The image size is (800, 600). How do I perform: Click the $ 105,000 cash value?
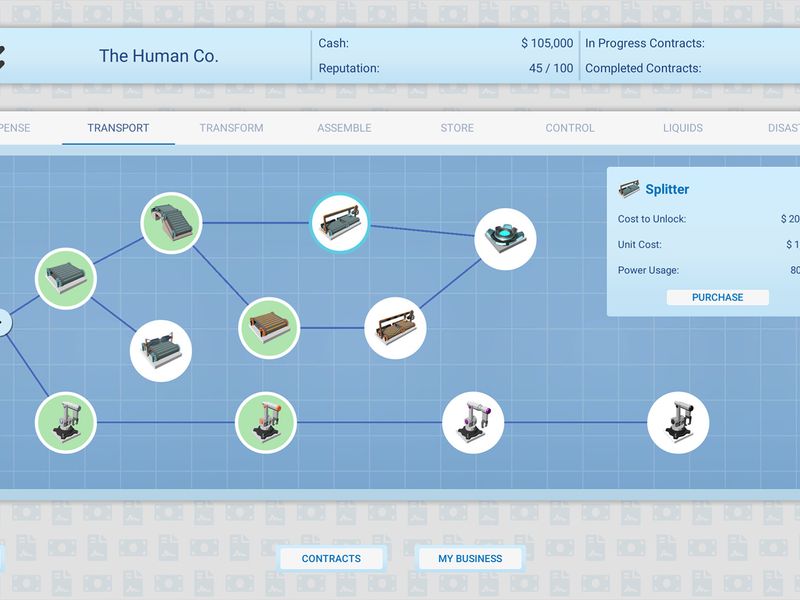pos(547,43)
